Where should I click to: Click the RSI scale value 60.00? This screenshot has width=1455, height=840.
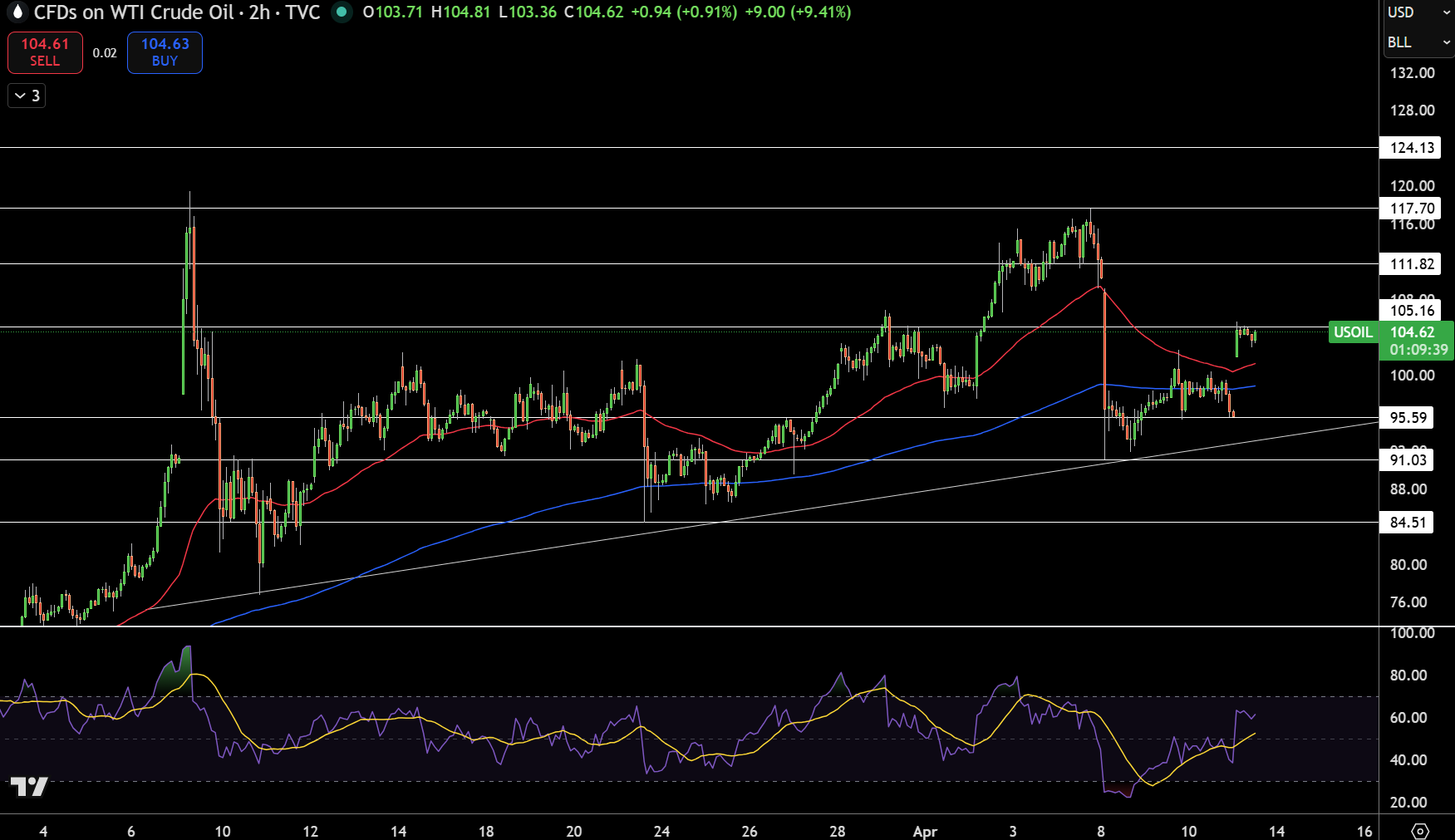(1408, 718)
